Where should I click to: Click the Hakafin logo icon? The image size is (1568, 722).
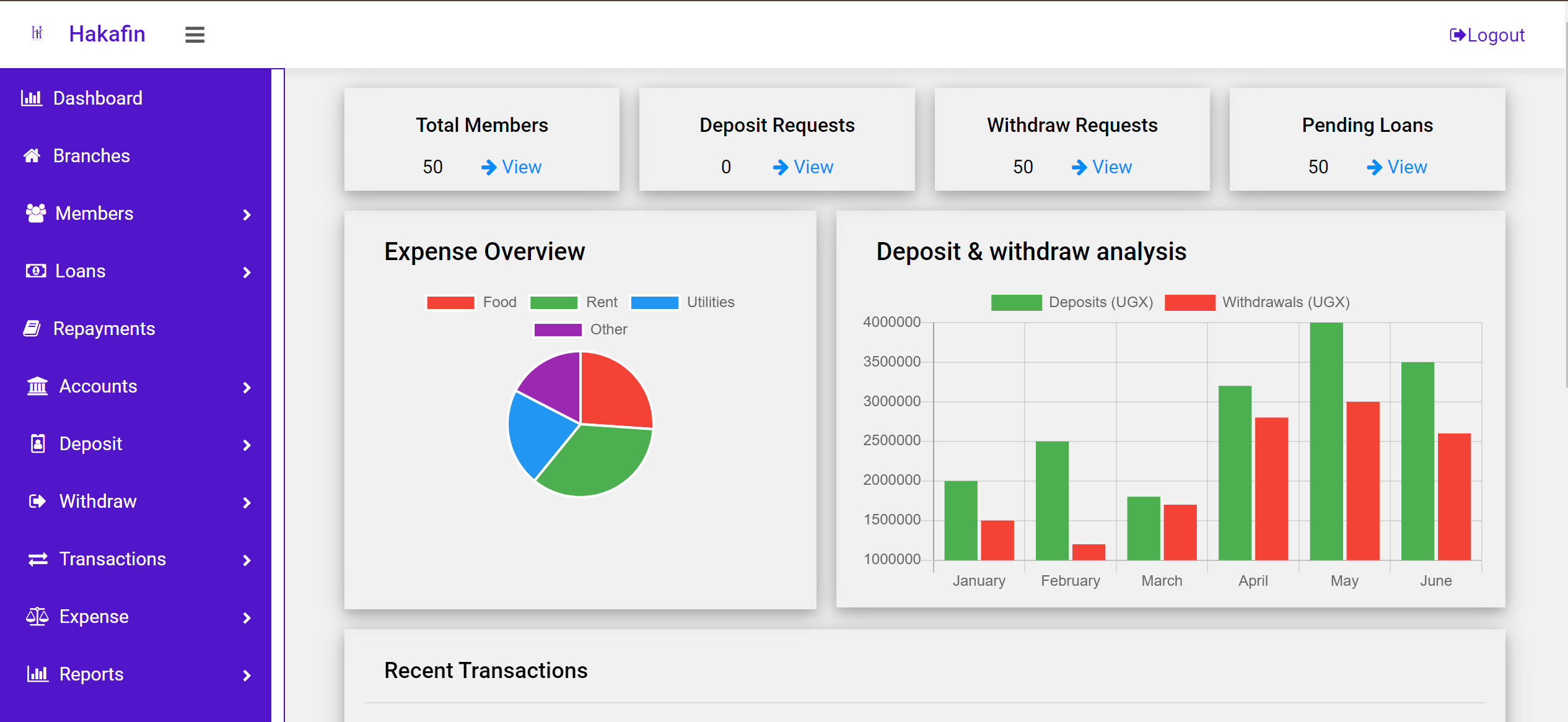37,33
